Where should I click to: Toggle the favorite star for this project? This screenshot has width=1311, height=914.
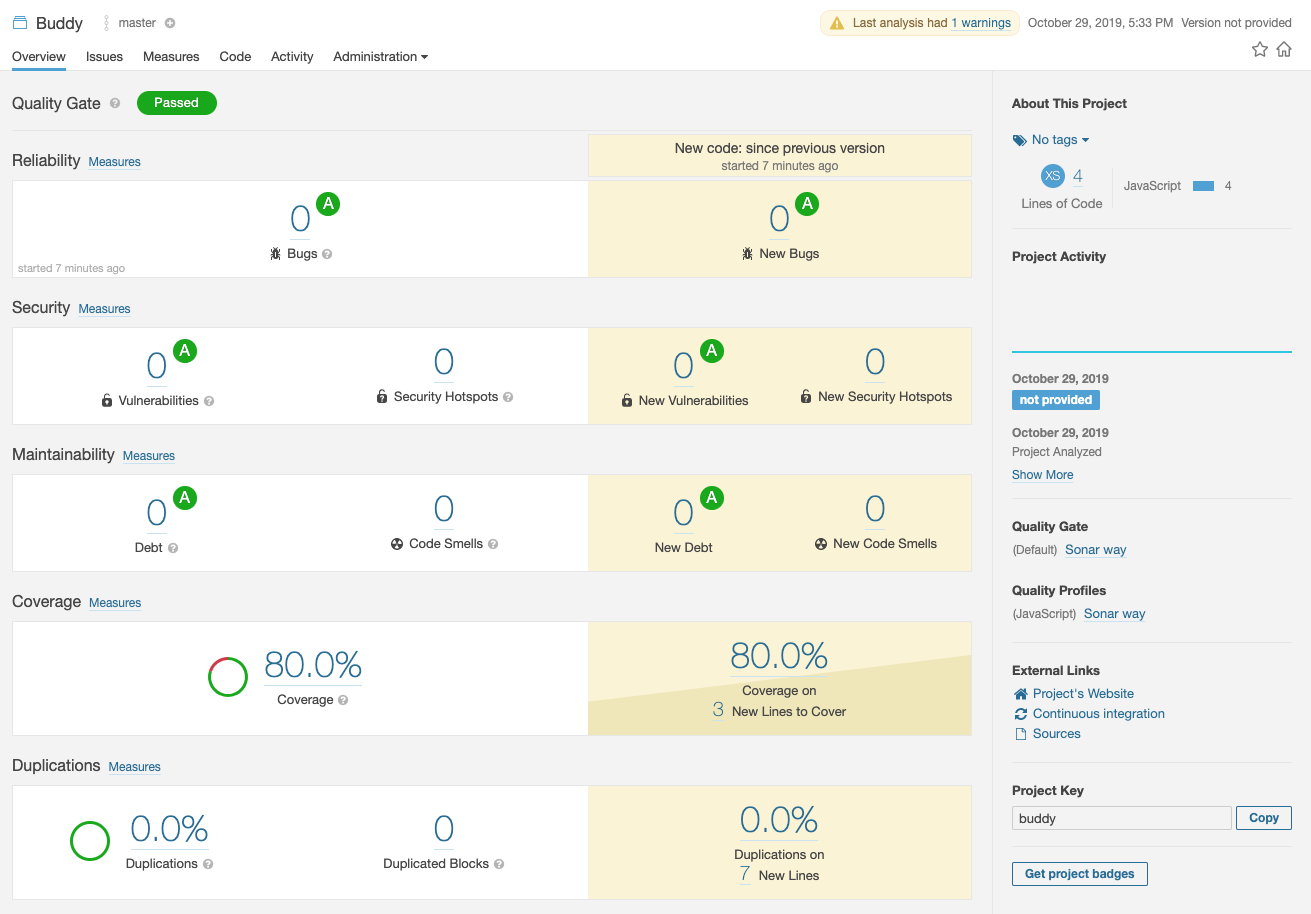click(x=1259, y=48)
